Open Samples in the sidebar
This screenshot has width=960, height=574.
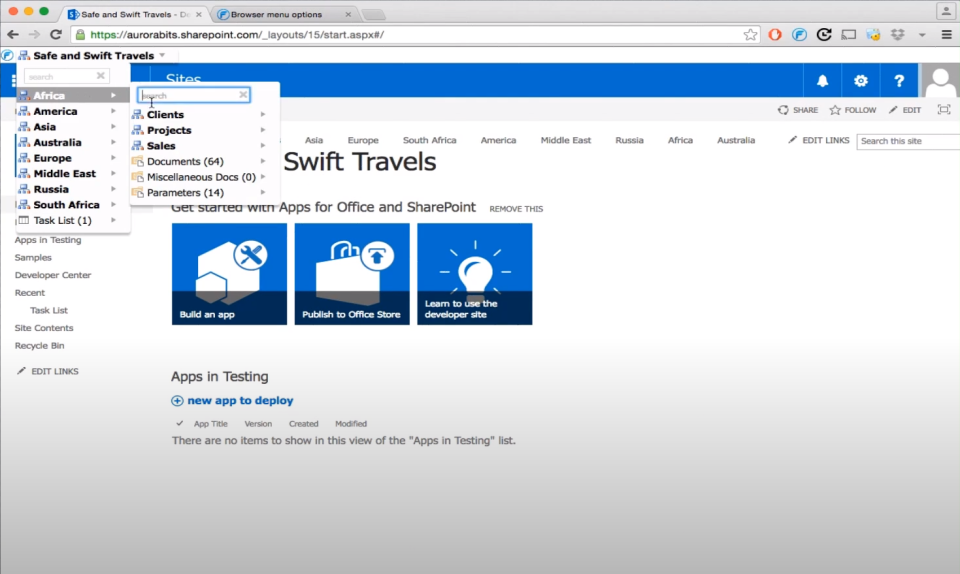pyautogui.click(x=33, y=258)
